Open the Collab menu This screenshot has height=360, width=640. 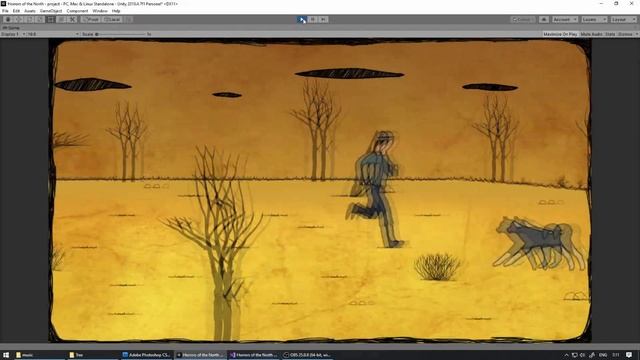point(523,20)
